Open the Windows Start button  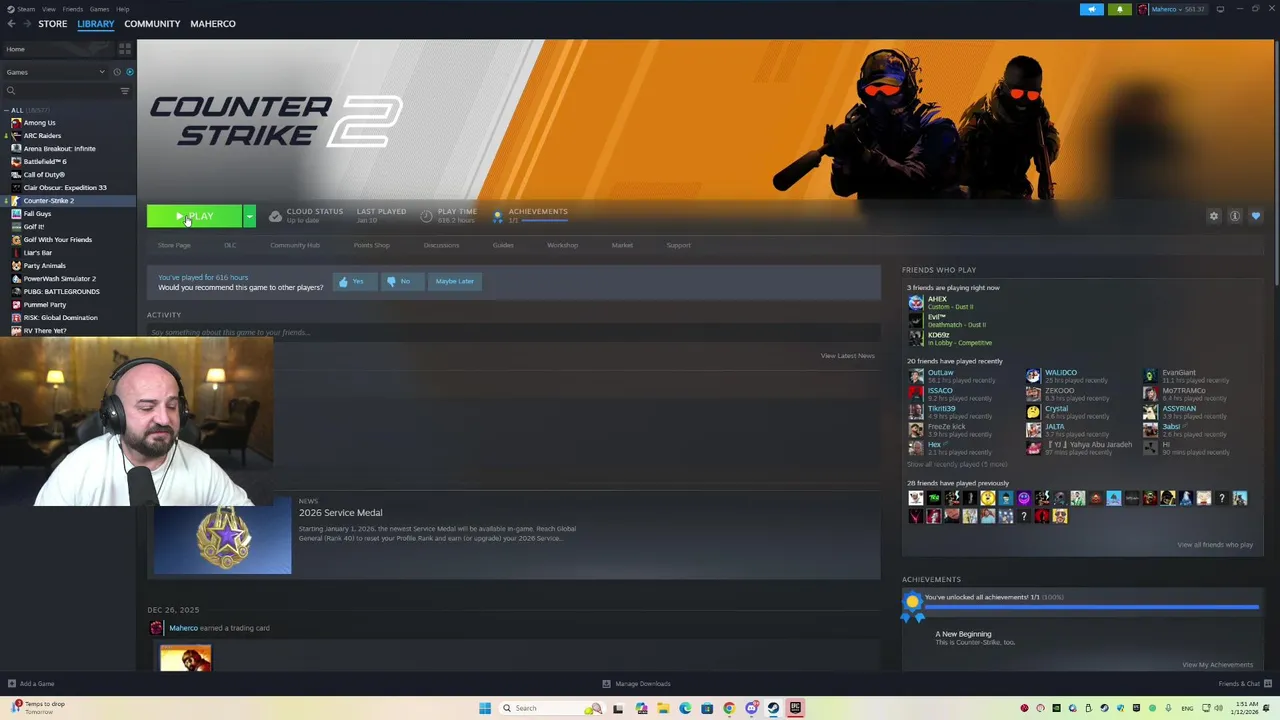coord(485,708)
